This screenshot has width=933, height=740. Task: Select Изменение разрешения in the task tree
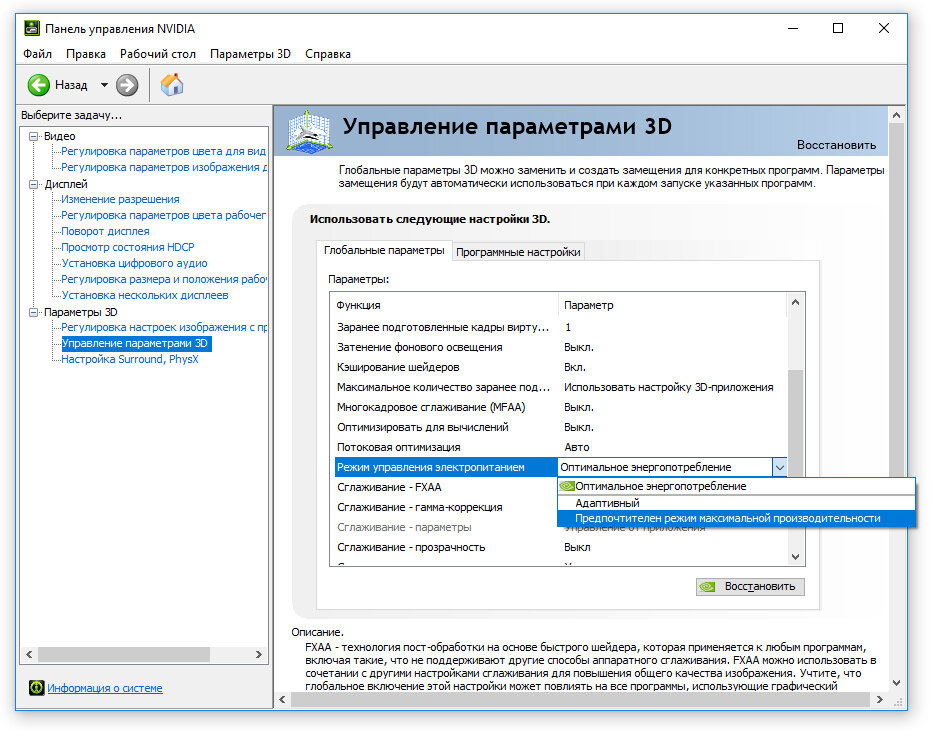[120, 199]
